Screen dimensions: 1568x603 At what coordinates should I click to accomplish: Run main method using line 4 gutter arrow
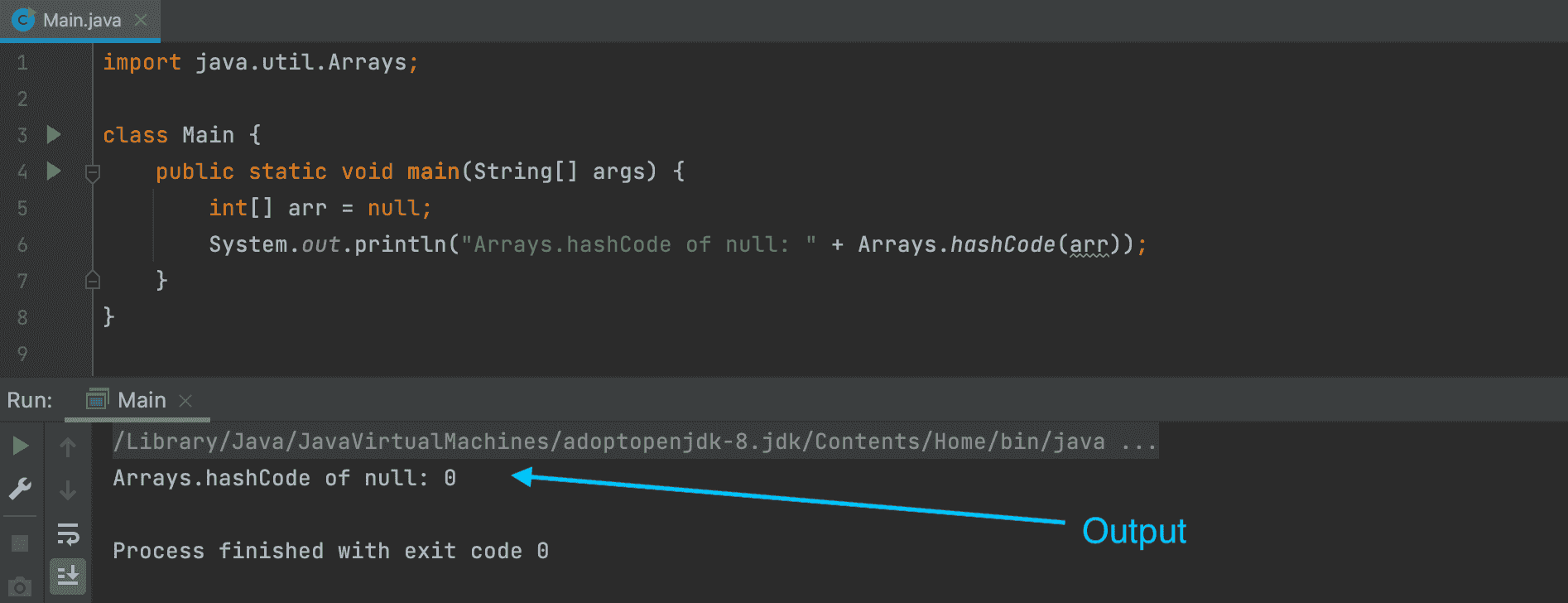coord(54,171)
